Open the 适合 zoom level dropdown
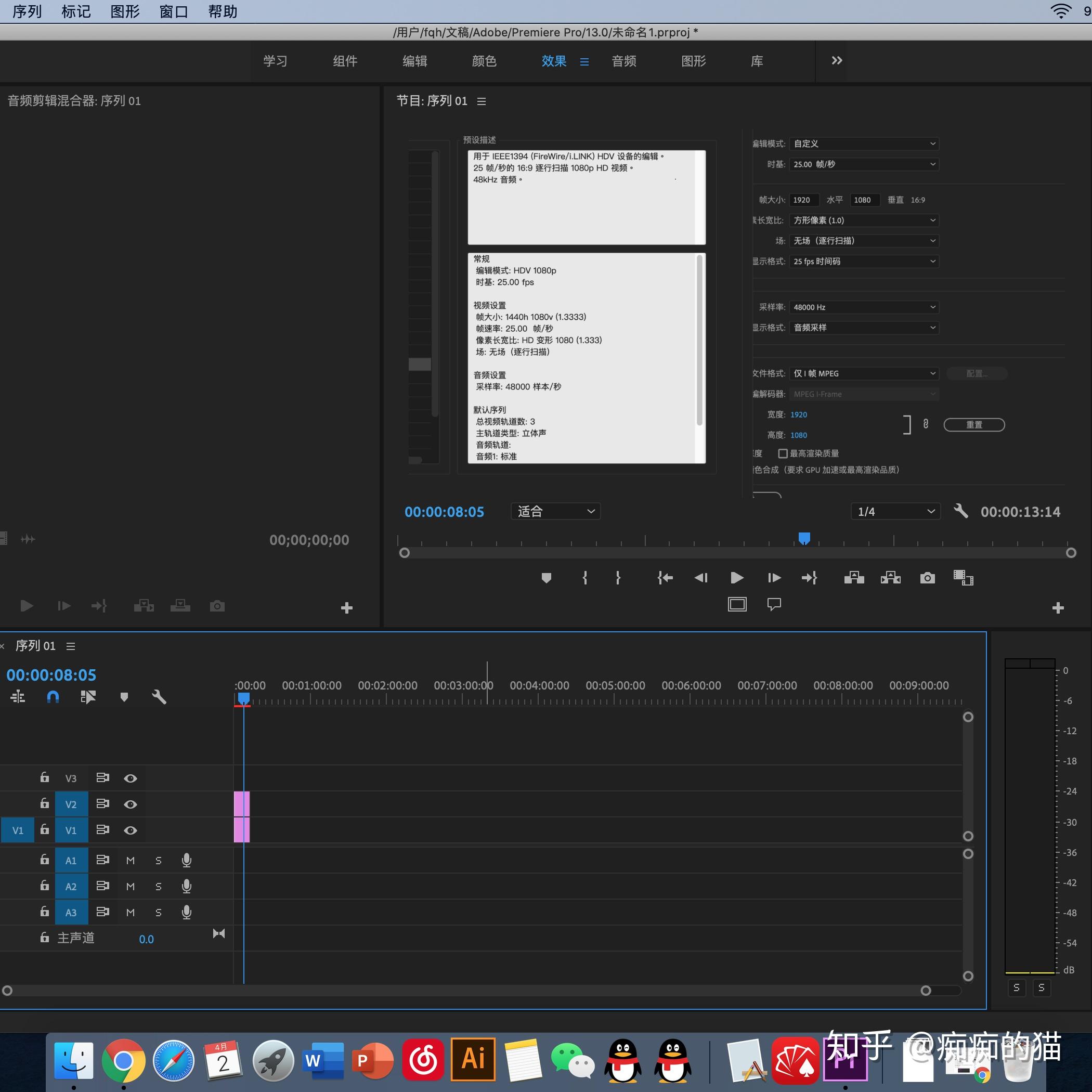This screenshot has width=1092, height=1092. 555,511
